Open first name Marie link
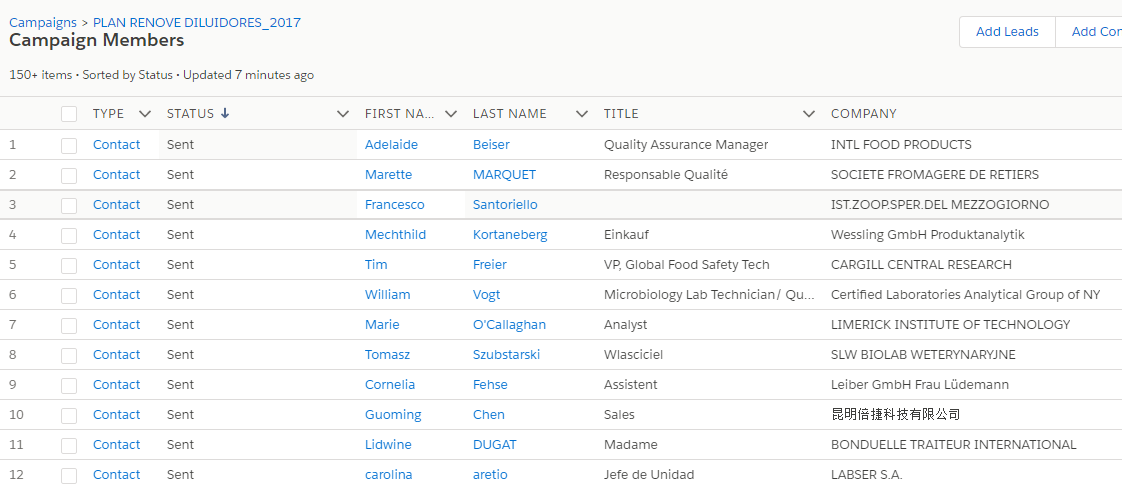This screenshot has width=1122, height=489. pyautogui.click(x=382, y=325)
